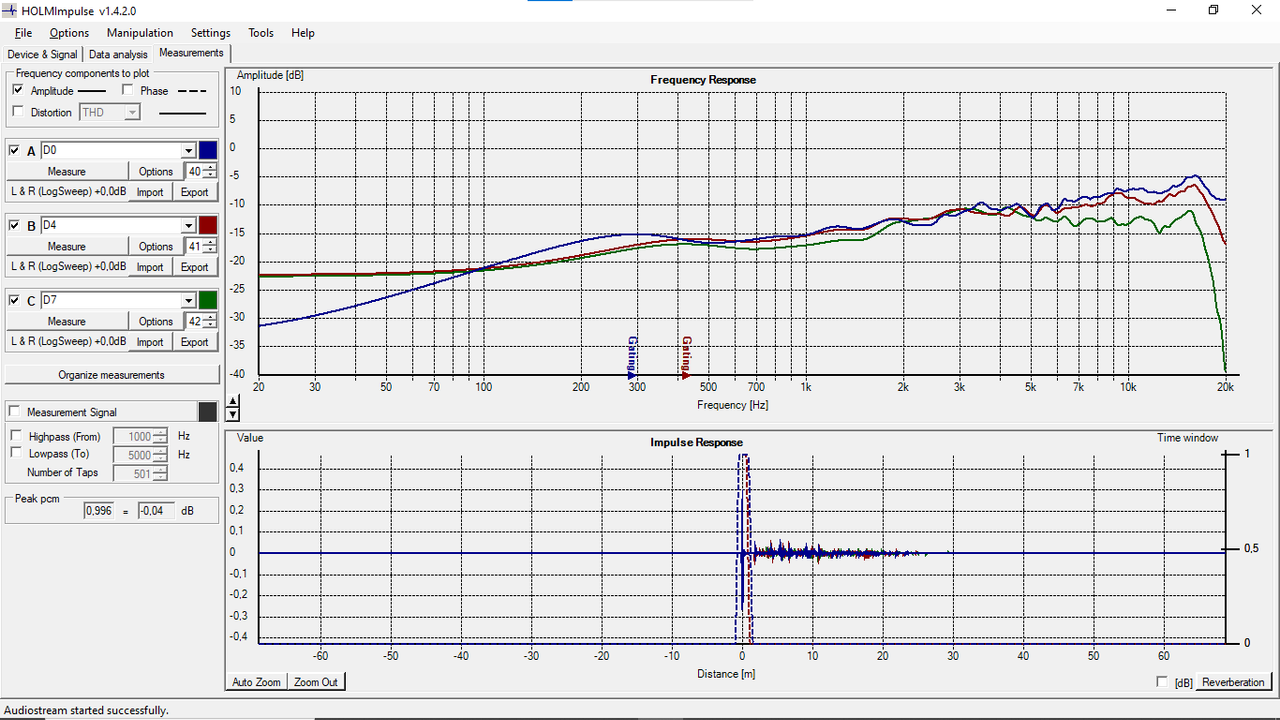Toggle the [dB] checkbox near Reverberation
The height and width of the screenshot is (720, 1280).
(1161, 682)
